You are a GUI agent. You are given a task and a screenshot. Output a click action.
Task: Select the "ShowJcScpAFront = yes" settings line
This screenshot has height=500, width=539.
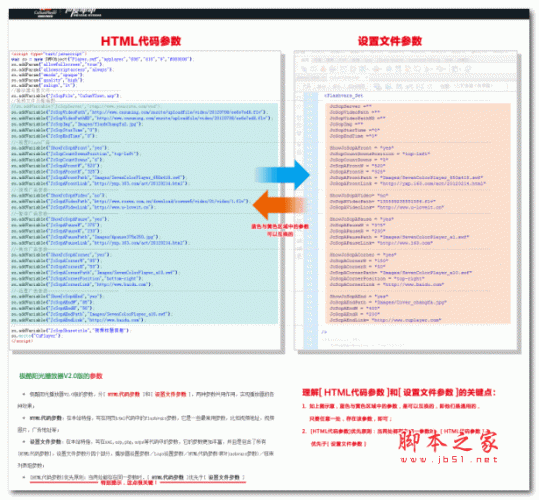(362, 148)
